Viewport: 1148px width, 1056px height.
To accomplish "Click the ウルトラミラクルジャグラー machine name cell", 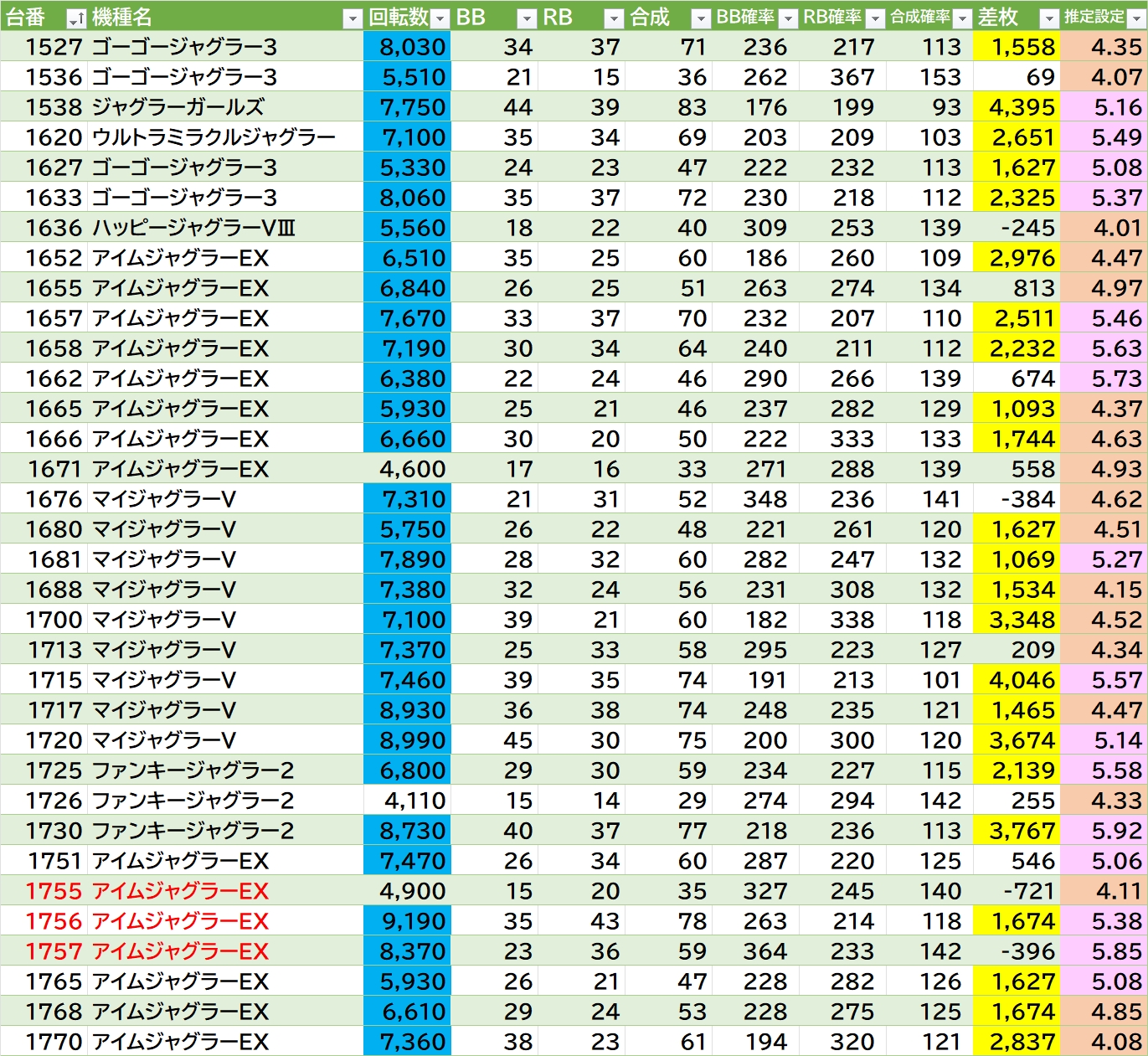I will pyautogui.click(x=225, y=137).
